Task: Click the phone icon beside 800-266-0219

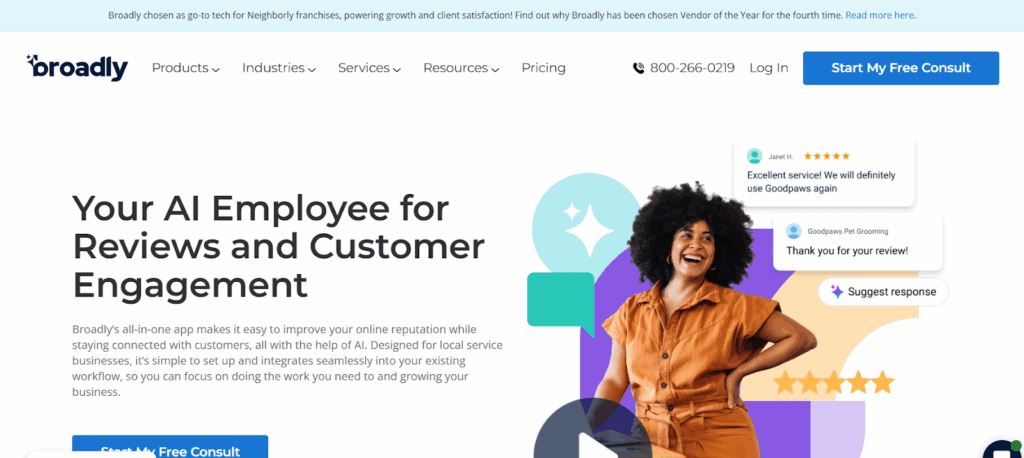Action: 638,68
